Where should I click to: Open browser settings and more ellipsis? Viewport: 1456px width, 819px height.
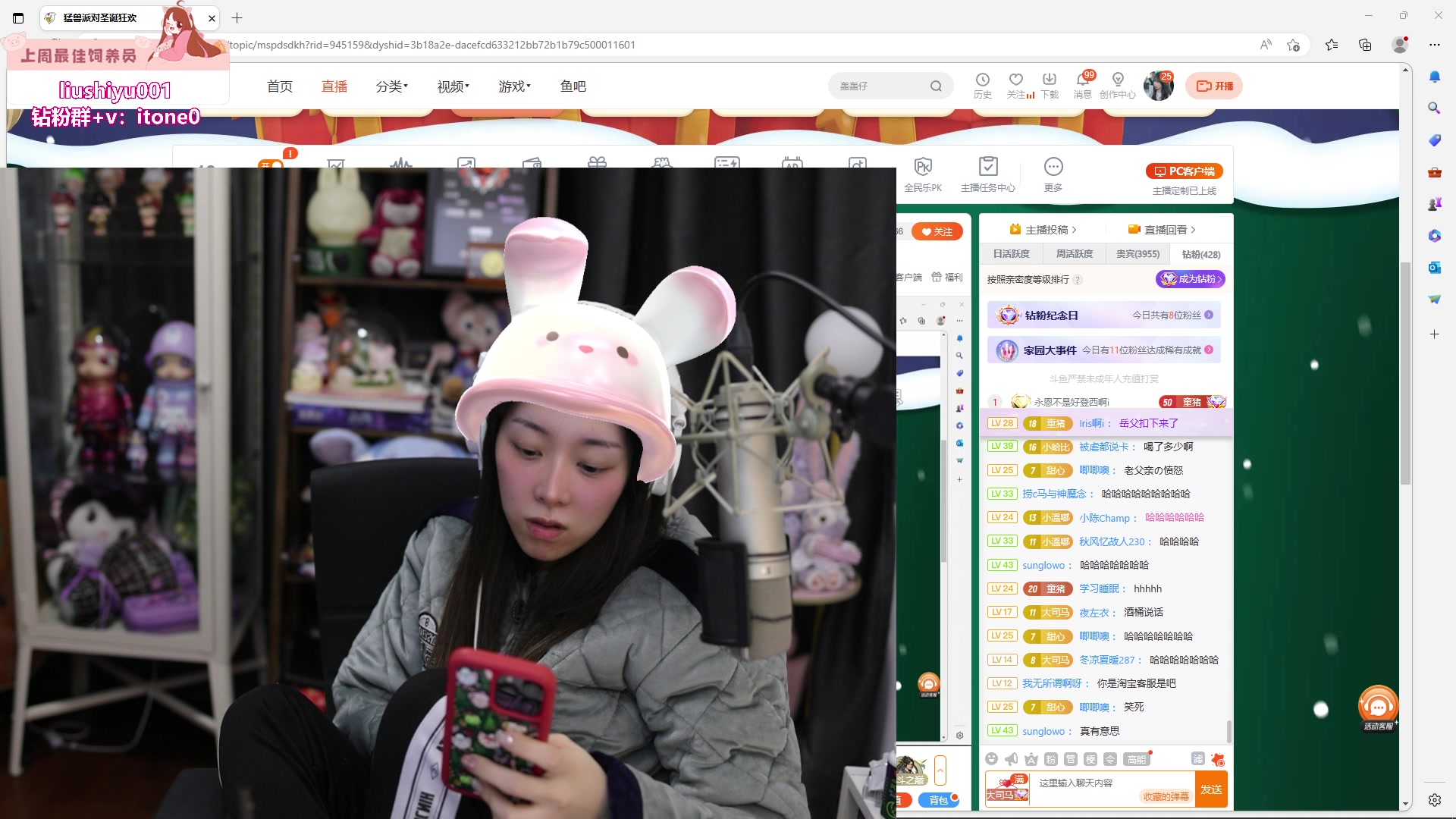click(x=1434, y=45)
